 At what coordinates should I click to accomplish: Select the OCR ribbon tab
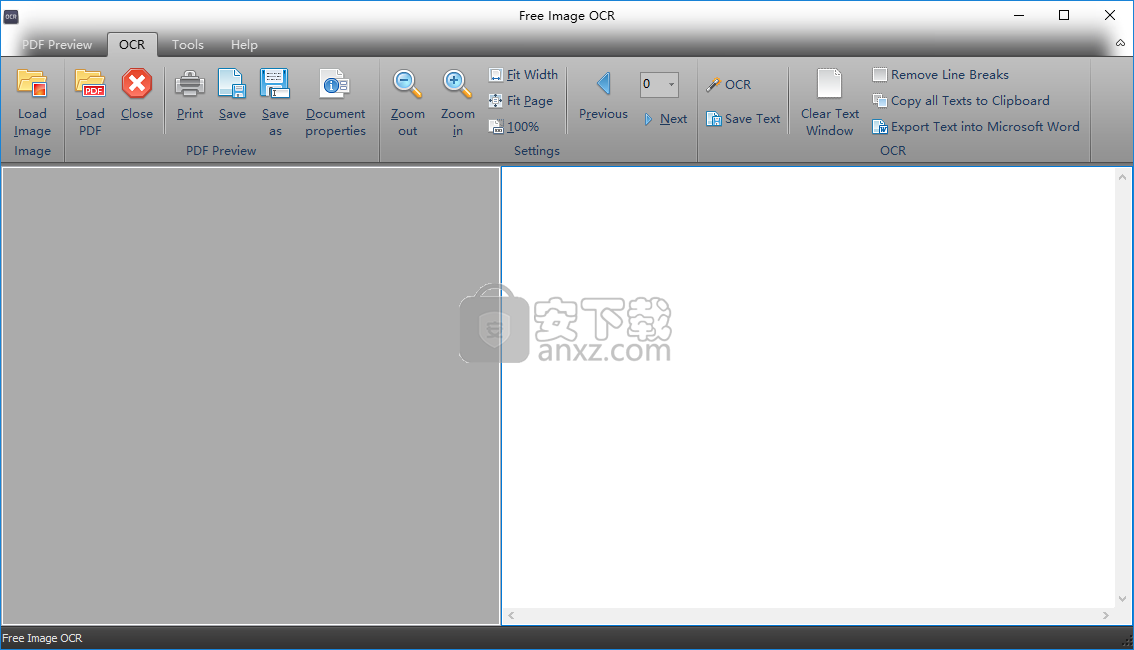point(132,45)
